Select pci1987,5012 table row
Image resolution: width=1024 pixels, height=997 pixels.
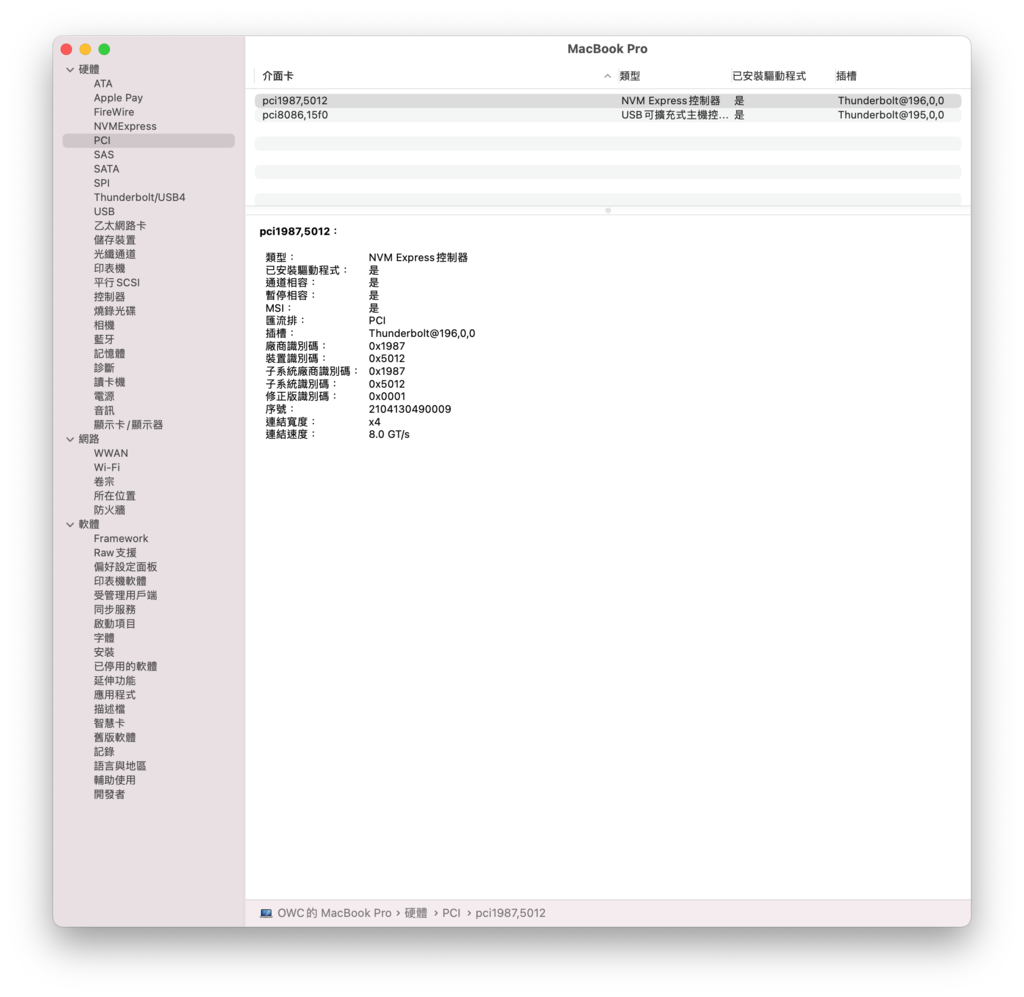607,101
